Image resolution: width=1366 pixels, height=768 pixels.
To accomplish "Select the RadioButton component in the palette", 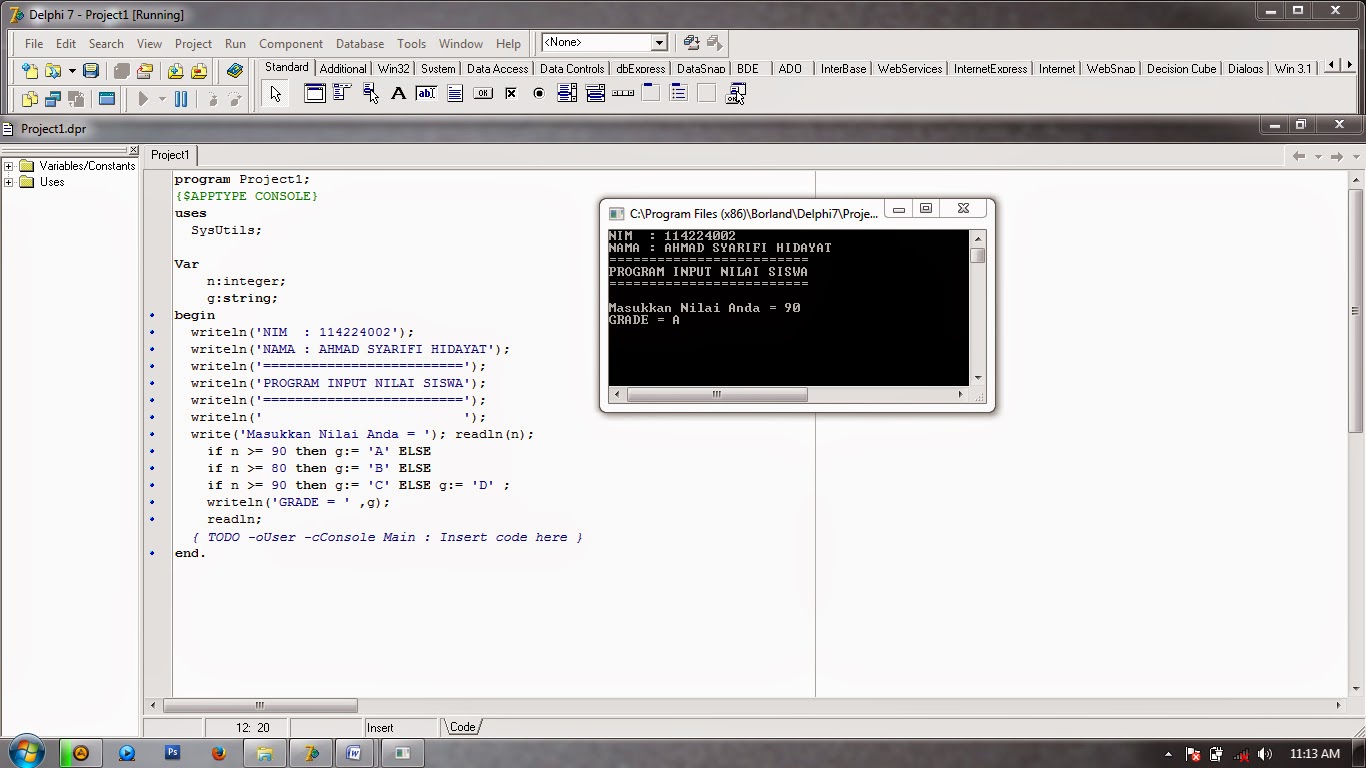I will click(x=539, y=94).
